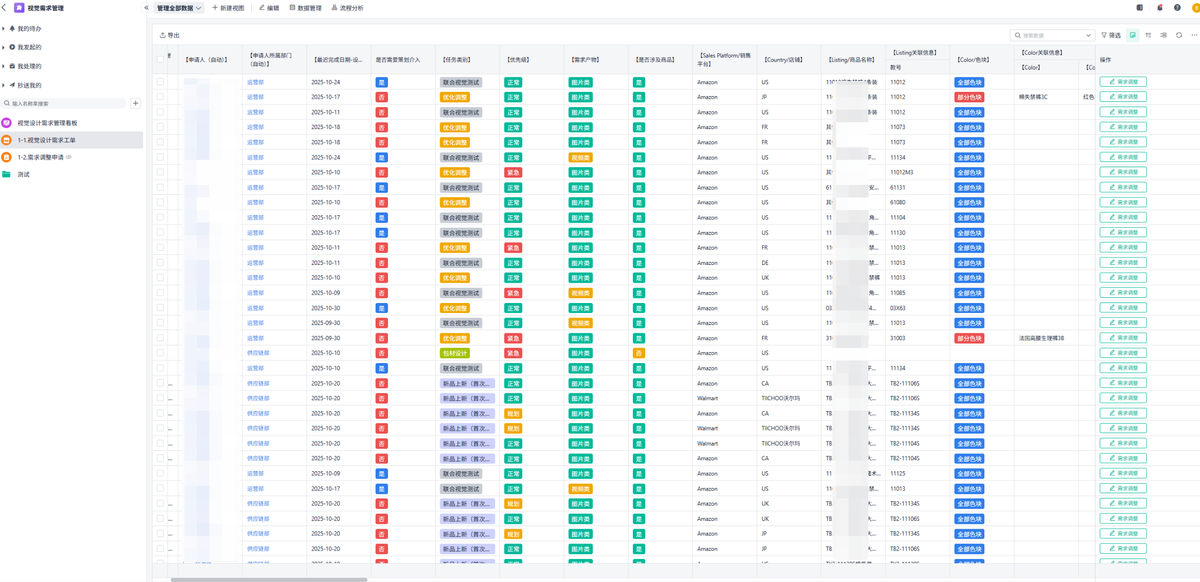1200x582 pixels.
Task: Click the red 部分色块 tag in second row
Action: coord(969,97)
